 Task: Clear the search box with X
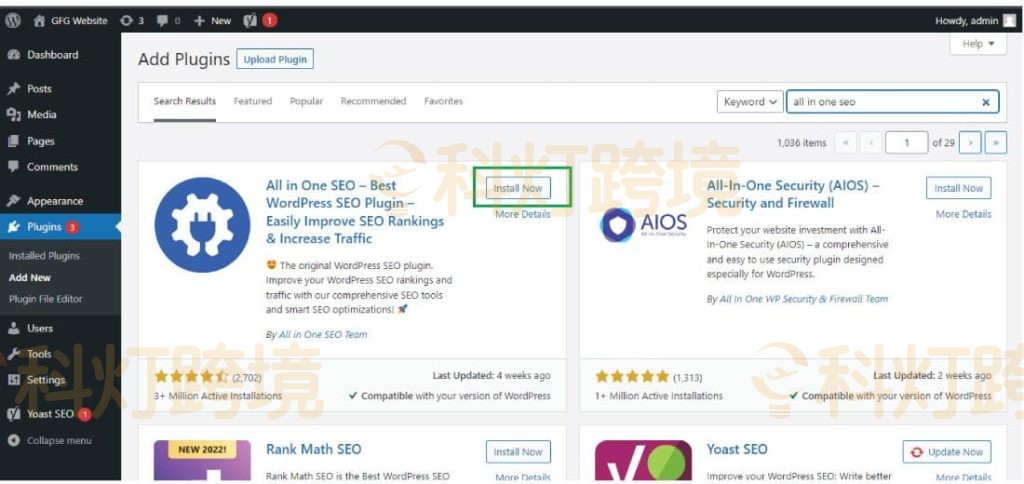click(x=986, y=102)
